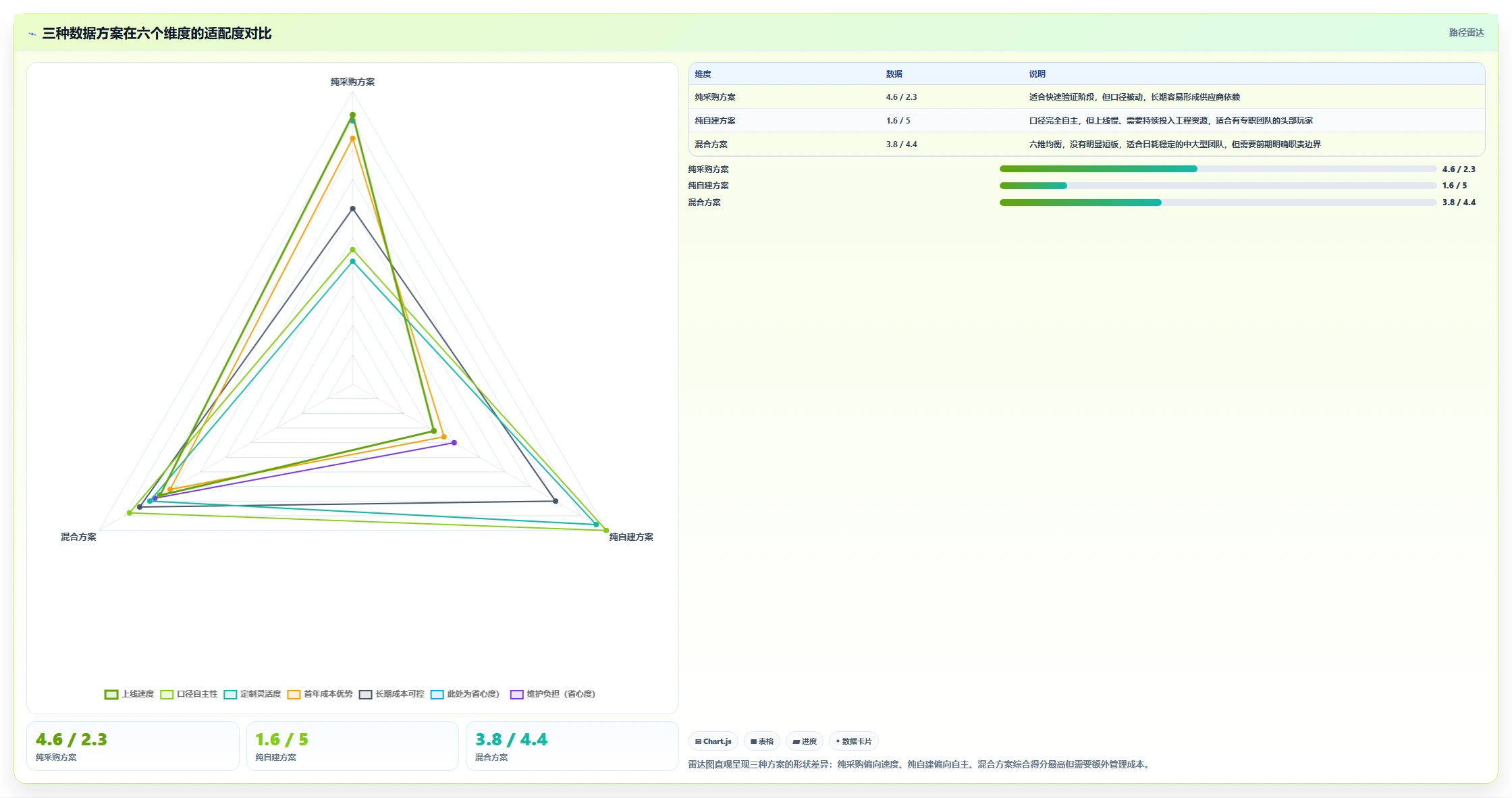The height and width of the screenshot is (798, 1512).
Task: Click the 说明 column header
Action: pos(1037,74)
